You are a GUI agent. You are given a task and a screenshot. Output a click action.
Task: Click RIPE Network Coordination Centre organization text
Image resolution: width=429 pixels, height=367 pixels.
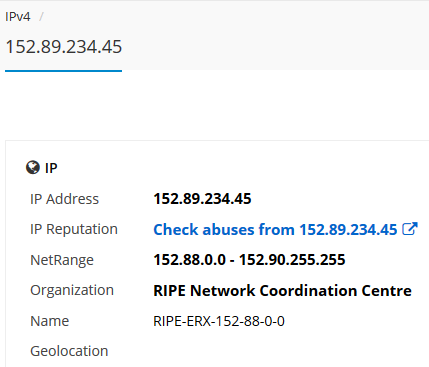pos(282,290)
